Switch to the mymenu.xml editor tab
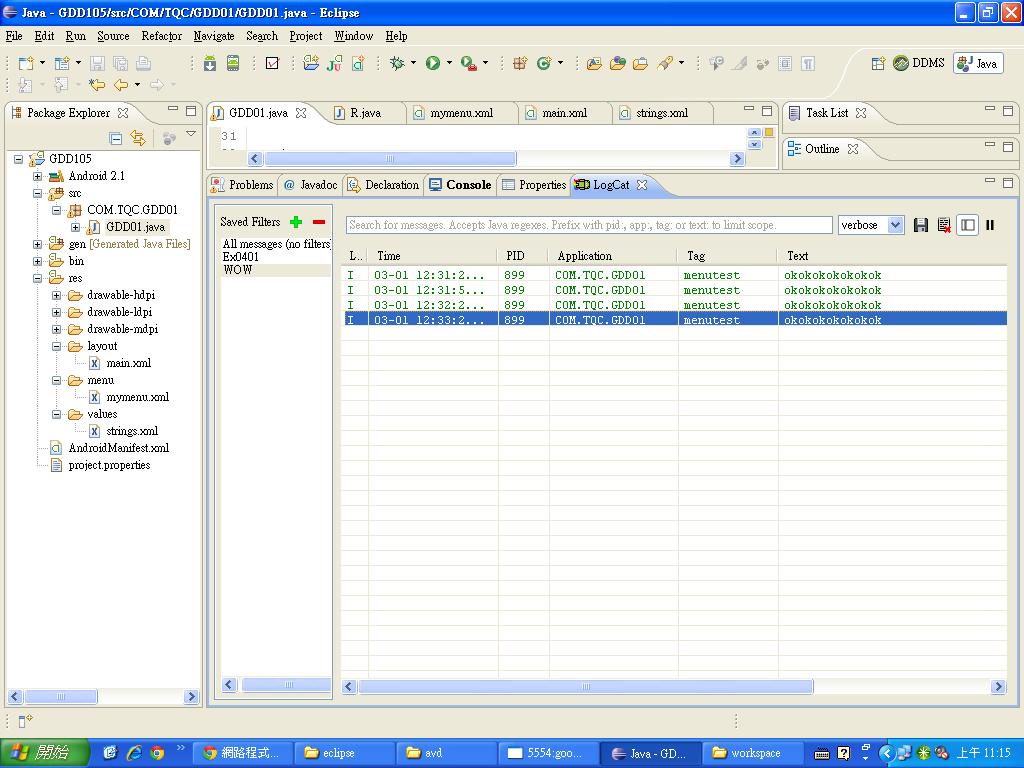The height and width of the screenshot is (768, 1024). 461,113
